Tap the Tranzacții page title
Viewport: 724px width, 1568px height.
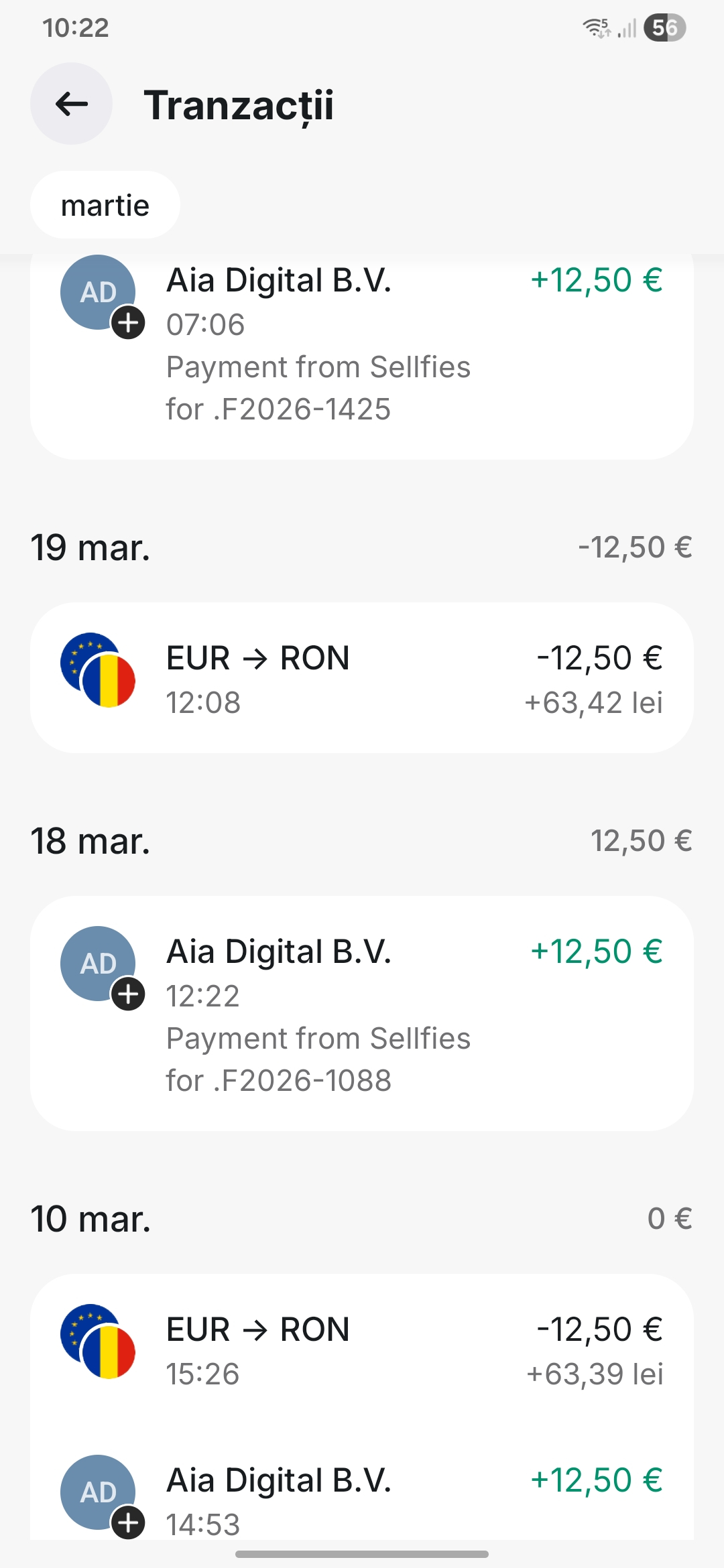pos(239,106)
